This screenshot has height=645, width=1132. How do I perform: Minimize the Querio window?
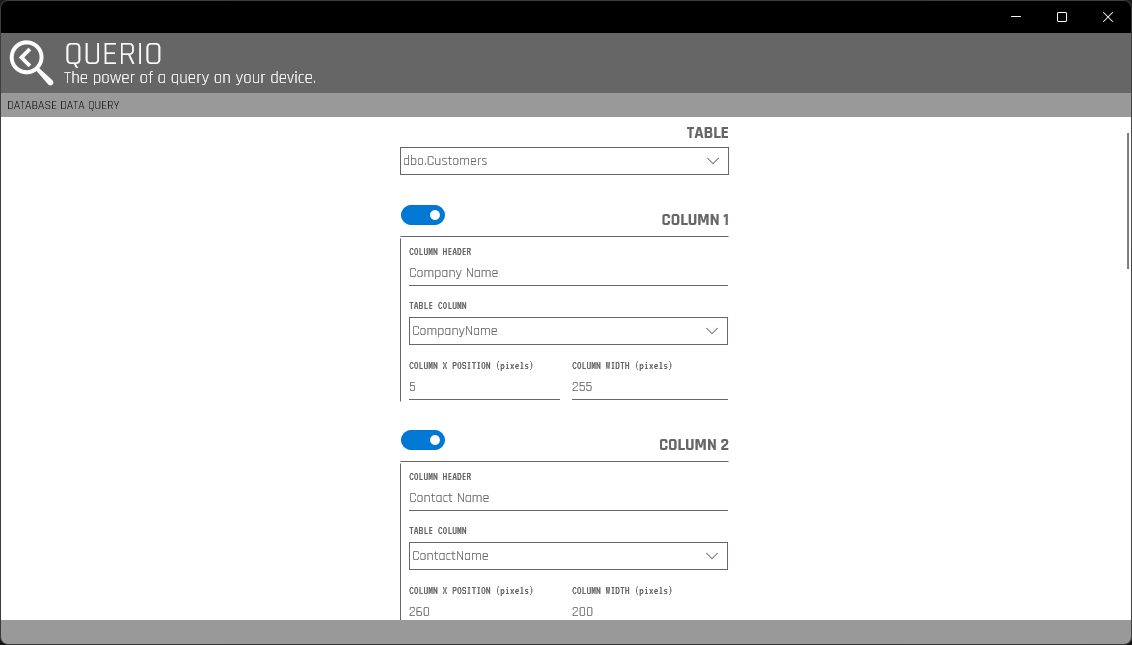coord(1016,17)
